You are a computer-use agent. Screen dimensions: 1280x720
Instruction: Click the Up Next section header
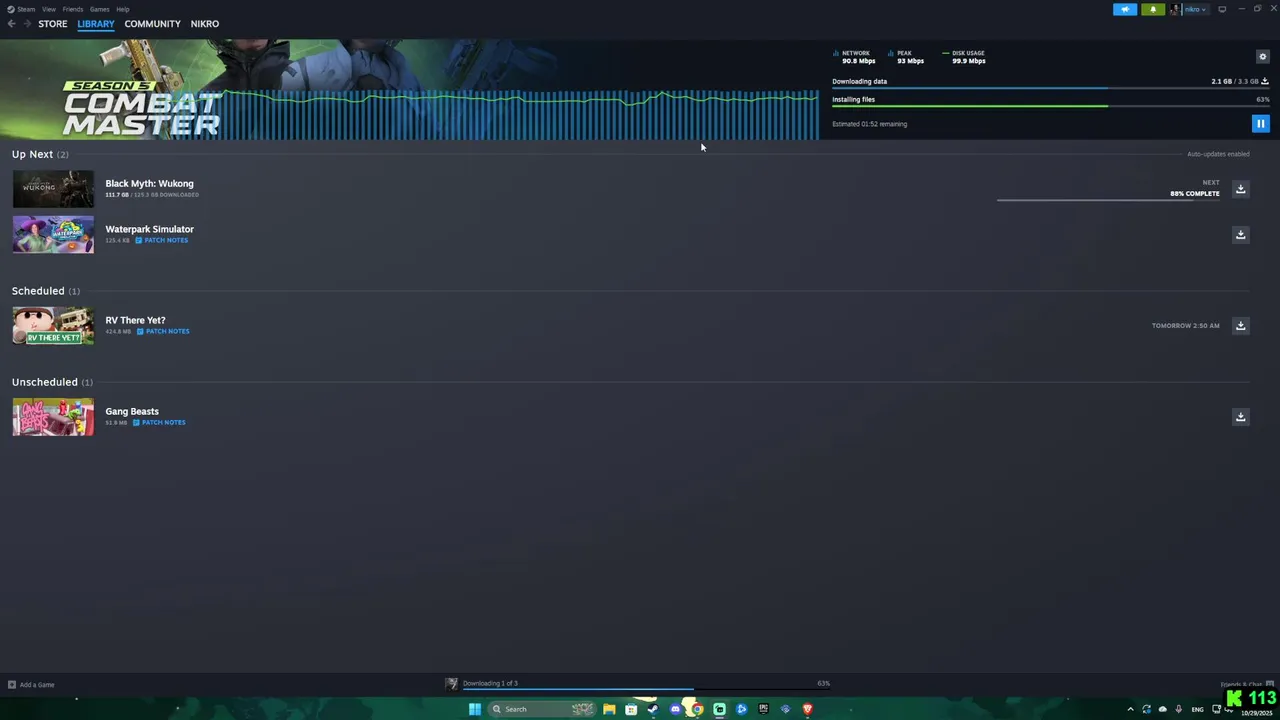point(40,154)
